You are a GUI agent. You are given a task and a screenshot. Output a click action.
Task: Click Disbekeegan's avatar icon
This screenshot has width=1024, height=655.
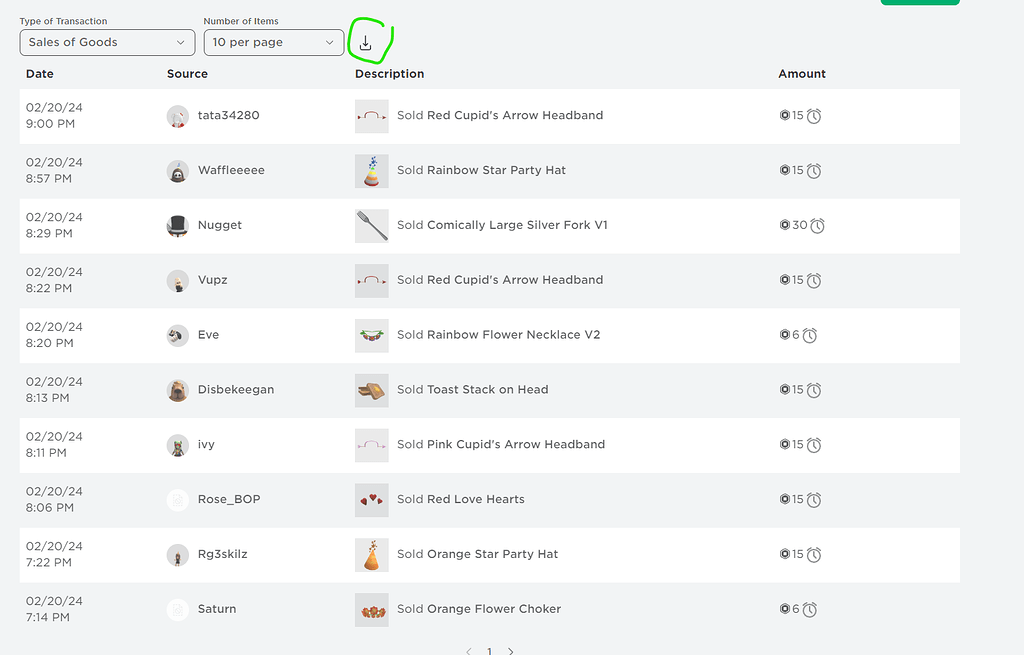click(177, 390)
